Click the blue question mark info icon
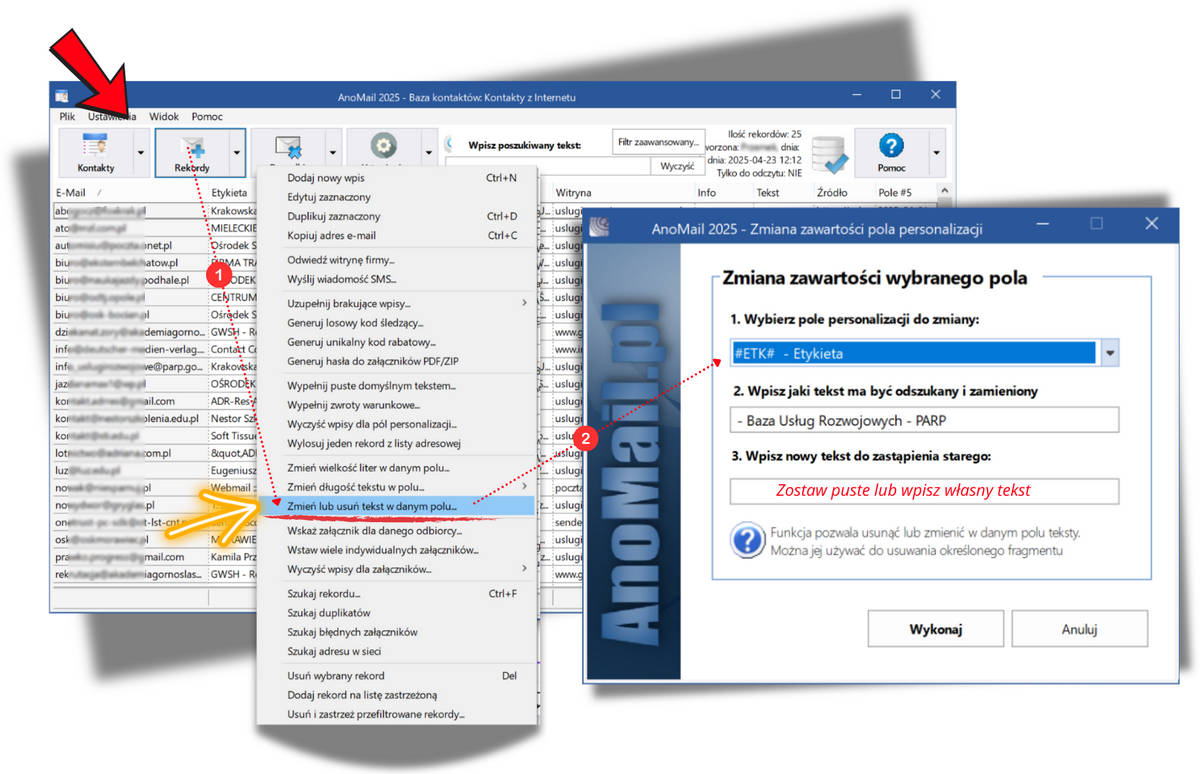 click(747, 541)
